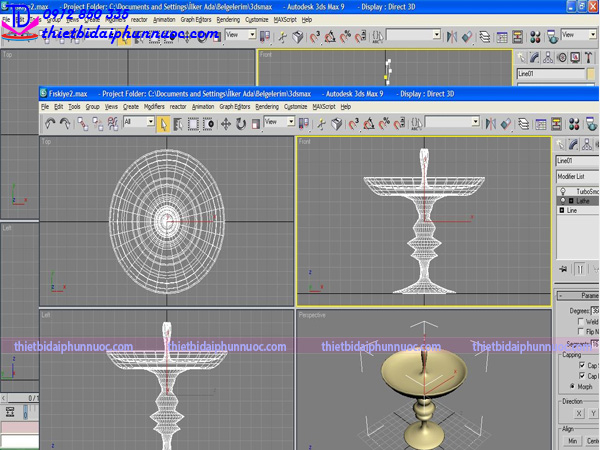Open Select by Name in front window
Screen dimensions: 600x450
(x=178, y=124)
